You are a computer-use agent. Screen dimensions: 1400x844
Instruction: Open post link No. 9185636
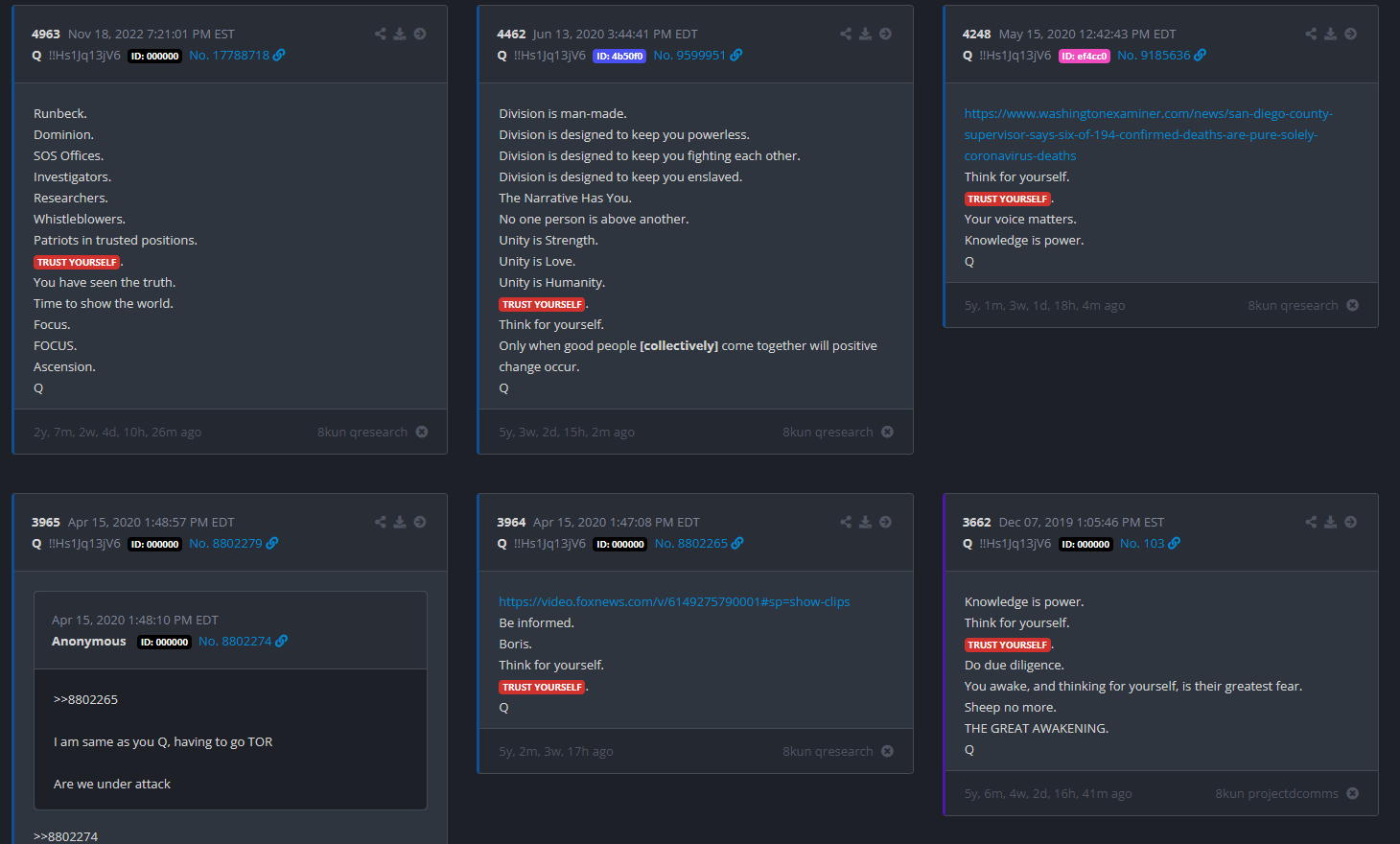click(1161, 56)
